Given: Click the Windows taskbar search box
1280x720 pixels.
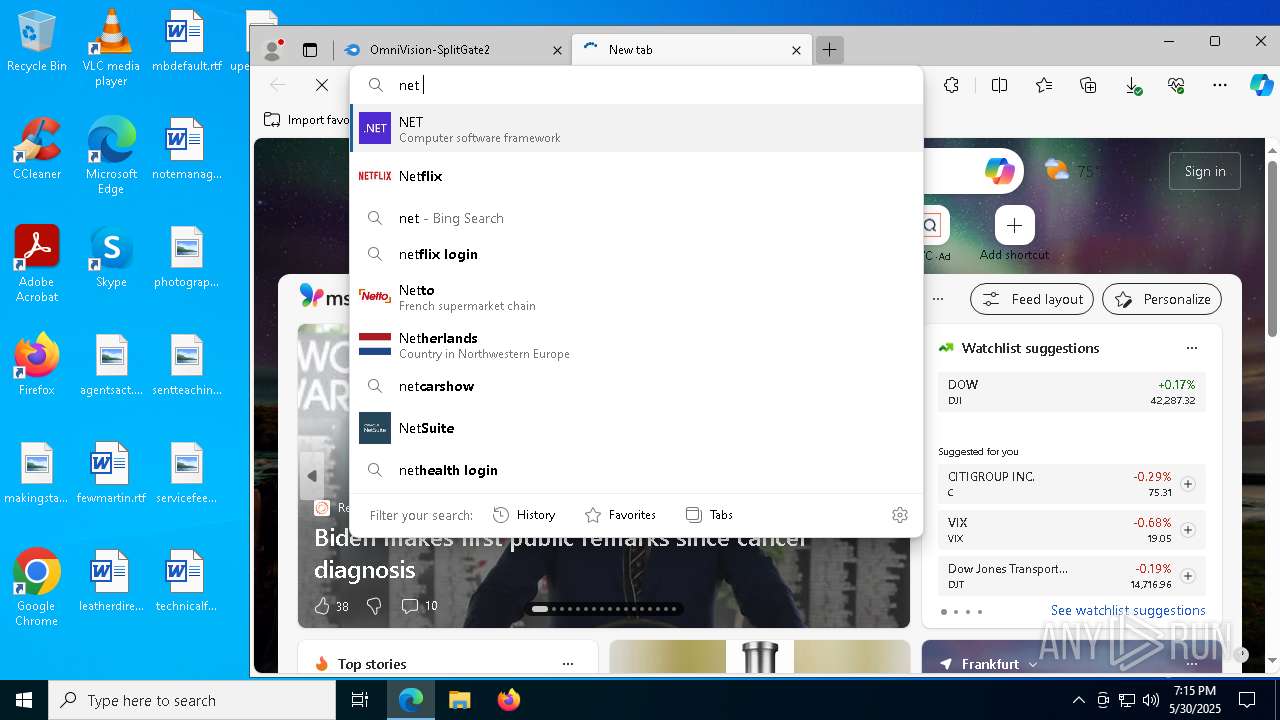Looking at the screenshot, I should (x=192, y=700).
